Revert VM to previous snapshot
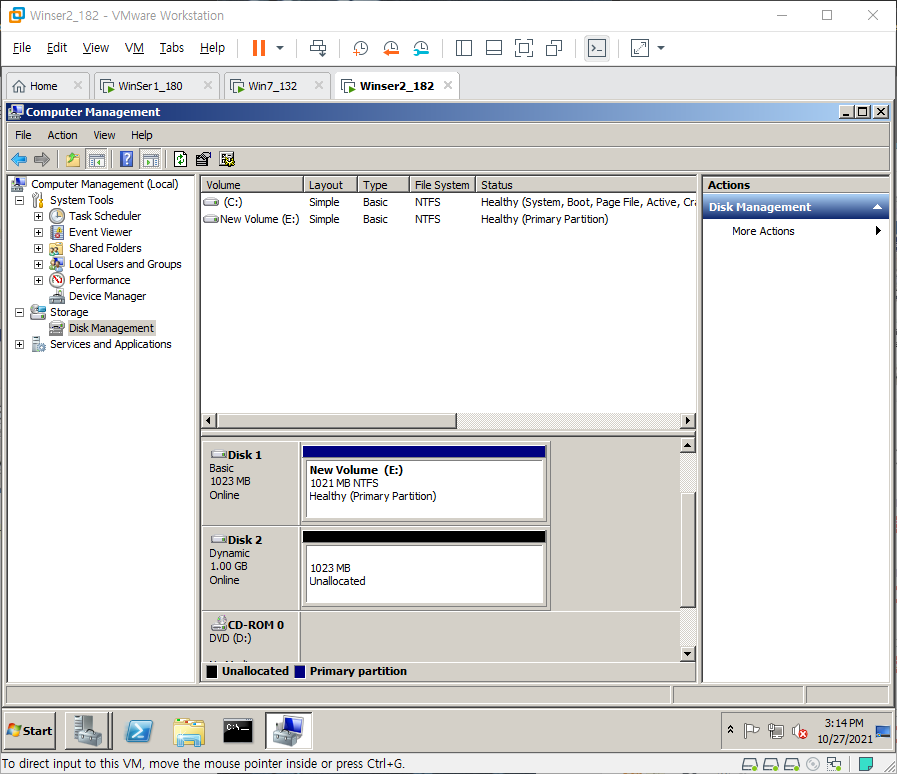Screen dimensions: 897x774 391,48
